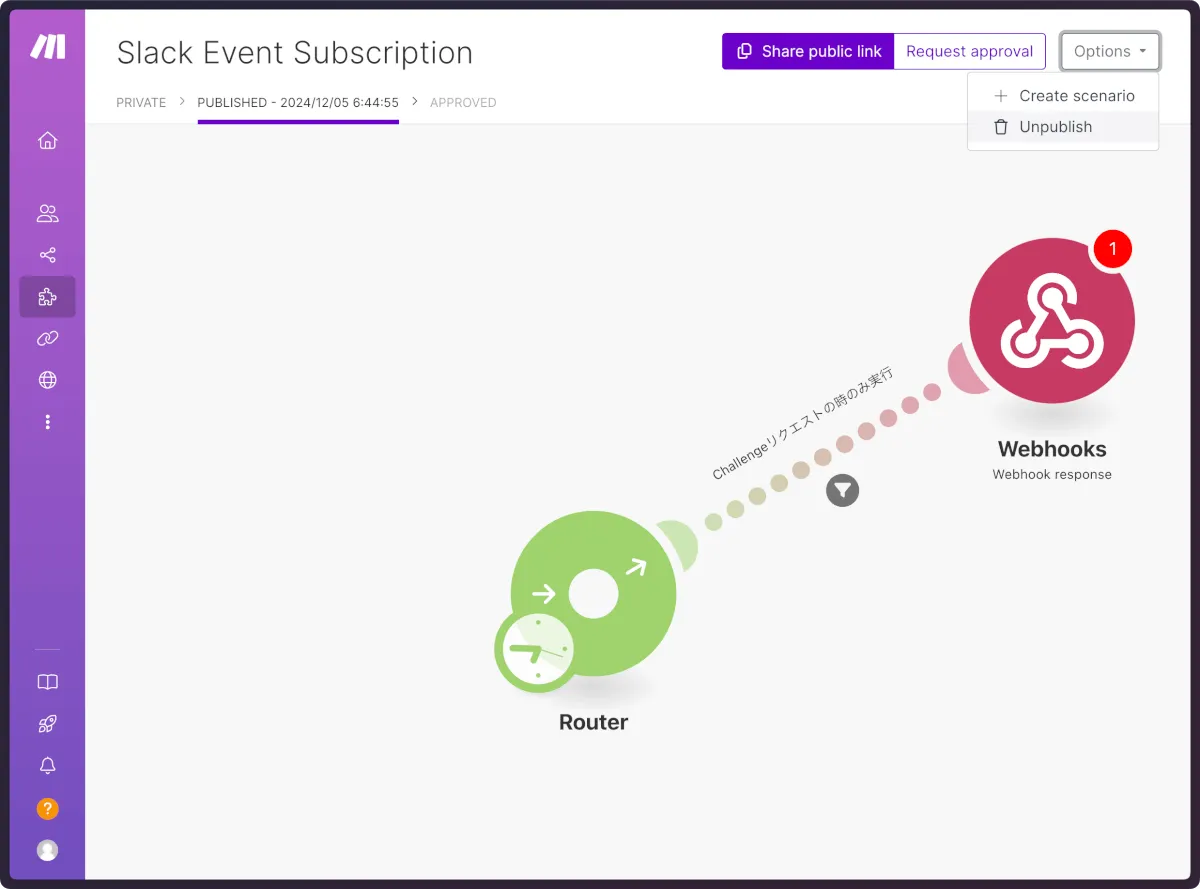1200x889 pixels.
Task: Click the Make logo in sidebar
Action: (x=47, y=47)
